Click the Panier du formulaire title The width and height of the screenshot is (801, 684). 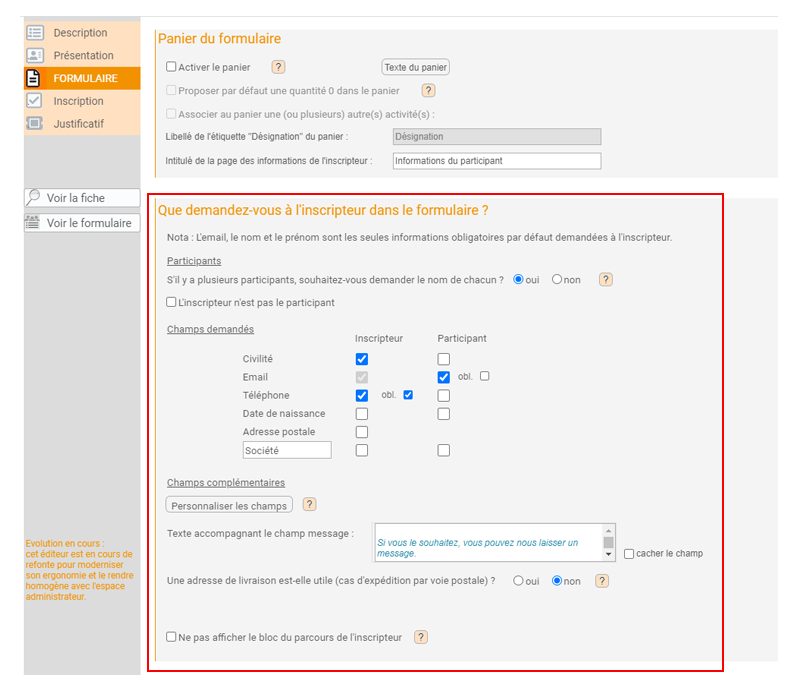tap(220, 39)
